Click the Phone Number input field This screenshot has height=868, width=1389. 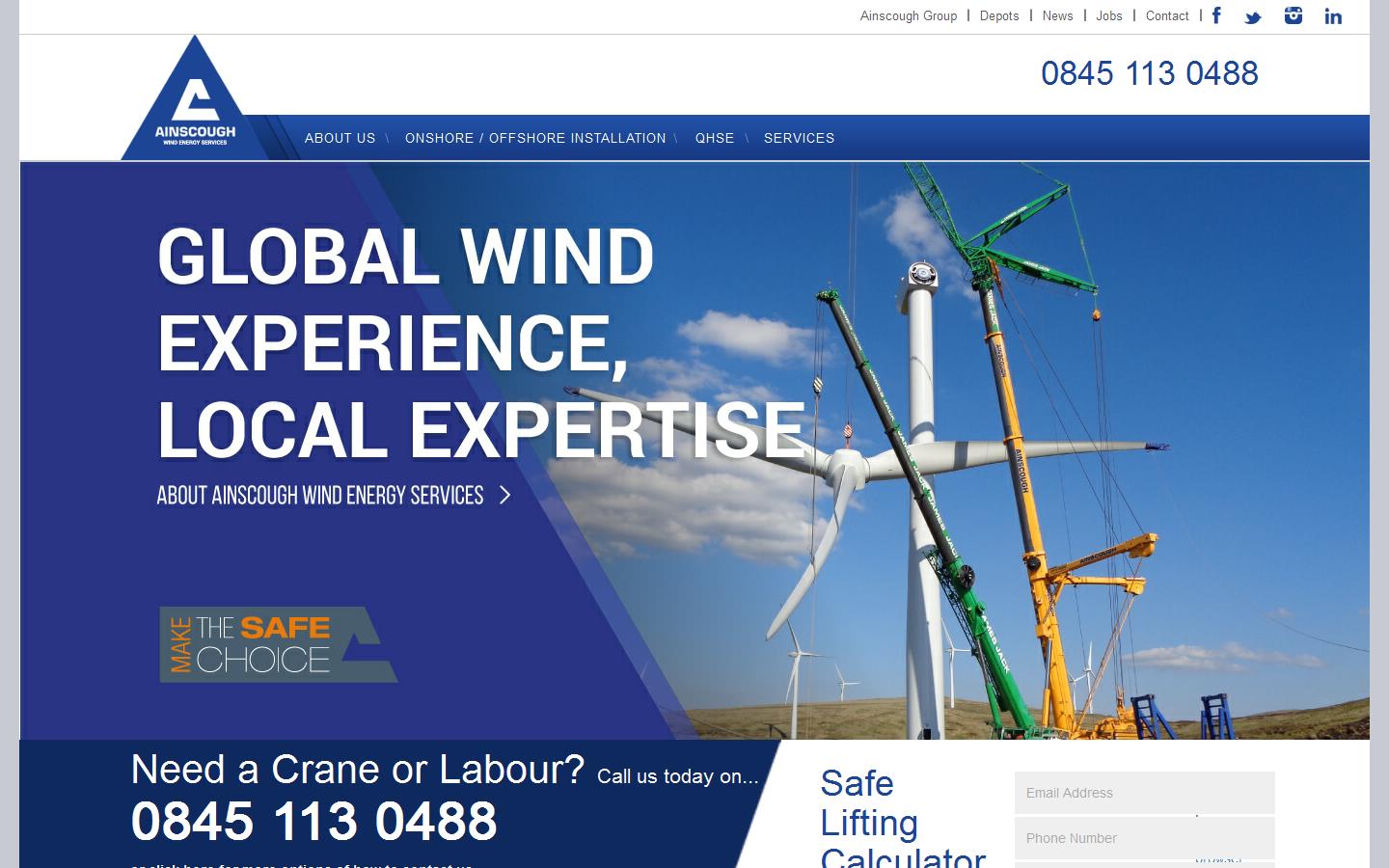[x=1144, y=837]
